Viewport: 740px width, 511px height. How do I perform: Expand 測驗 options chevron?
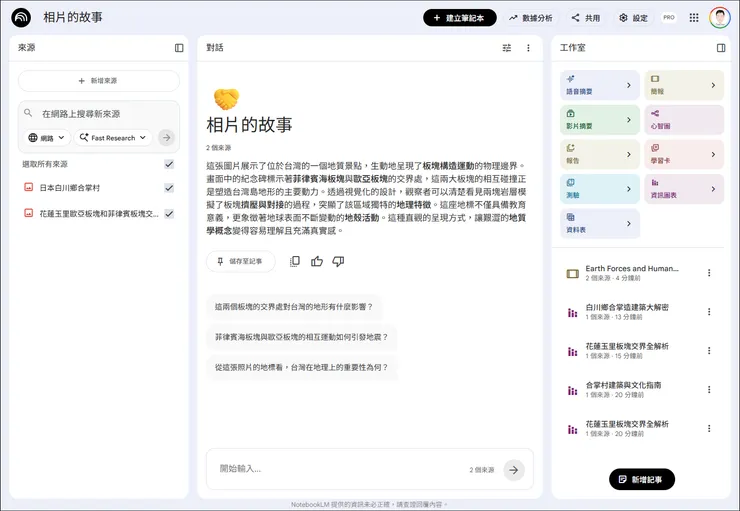click(x=629, y=189)
